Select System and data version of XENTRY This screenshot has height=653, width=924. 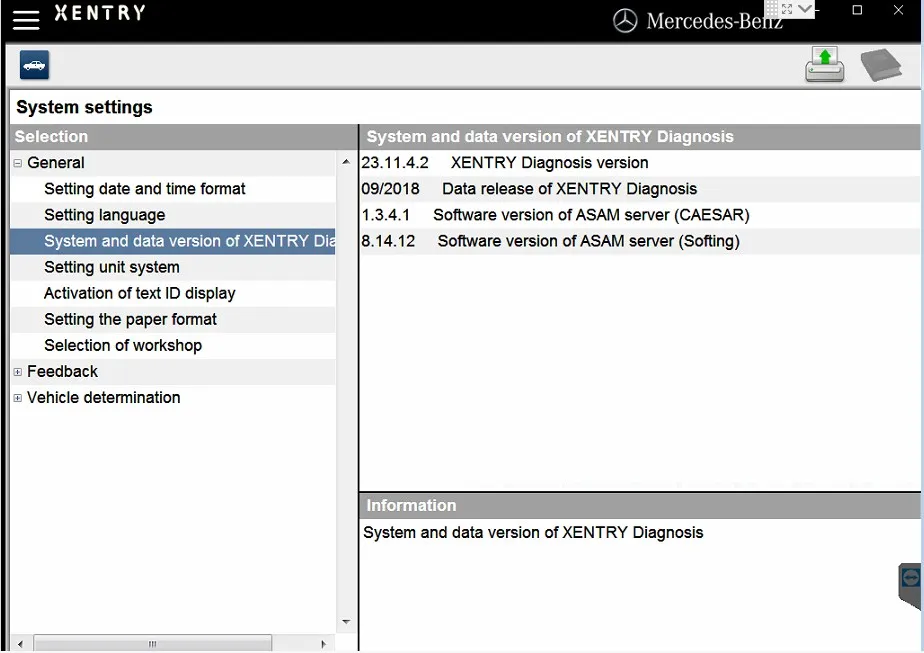(x=172, y=241)
